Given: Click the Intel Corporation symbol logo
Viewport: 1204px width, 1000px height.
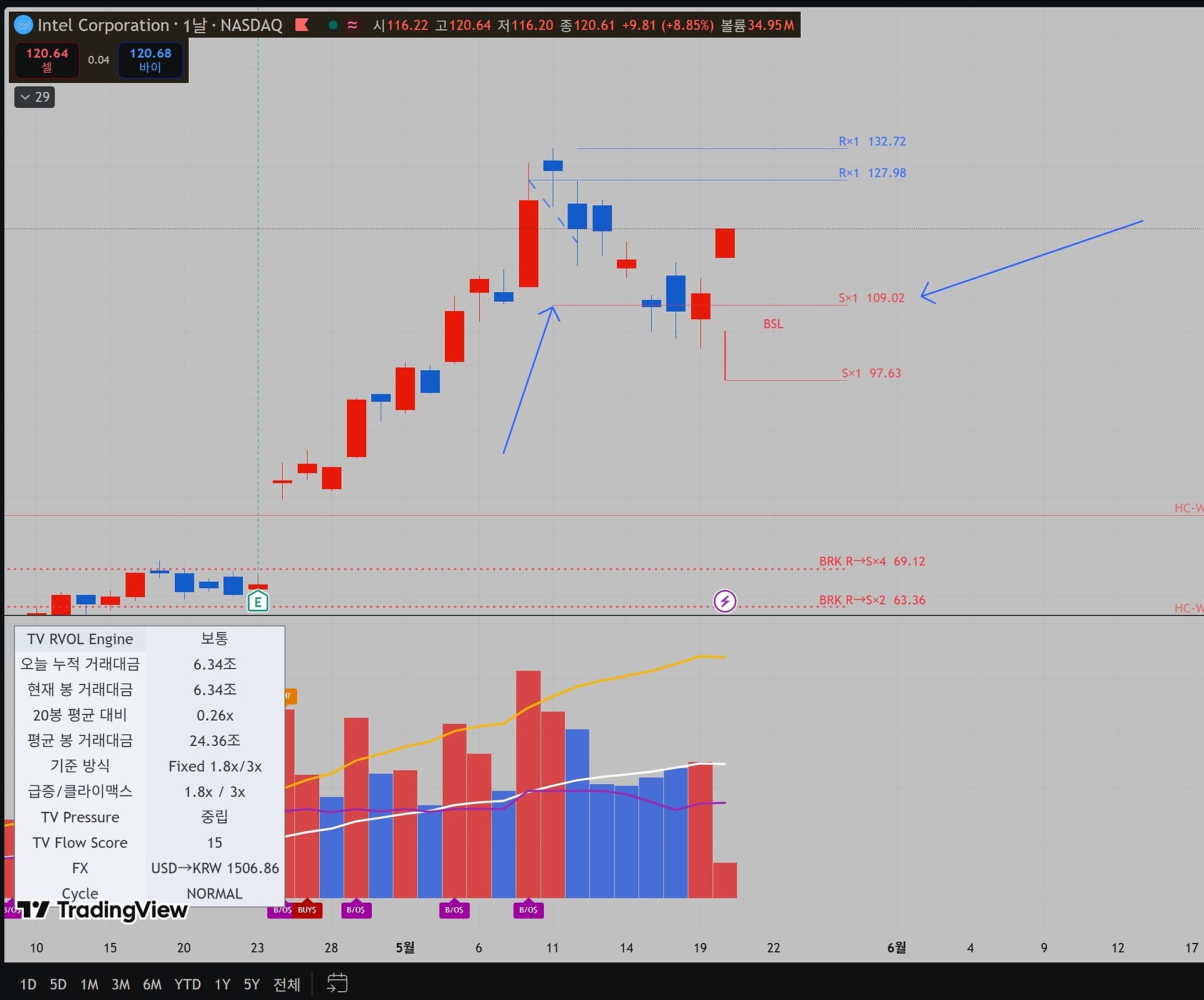Looking at the screenshot, I should click(23, 25).
